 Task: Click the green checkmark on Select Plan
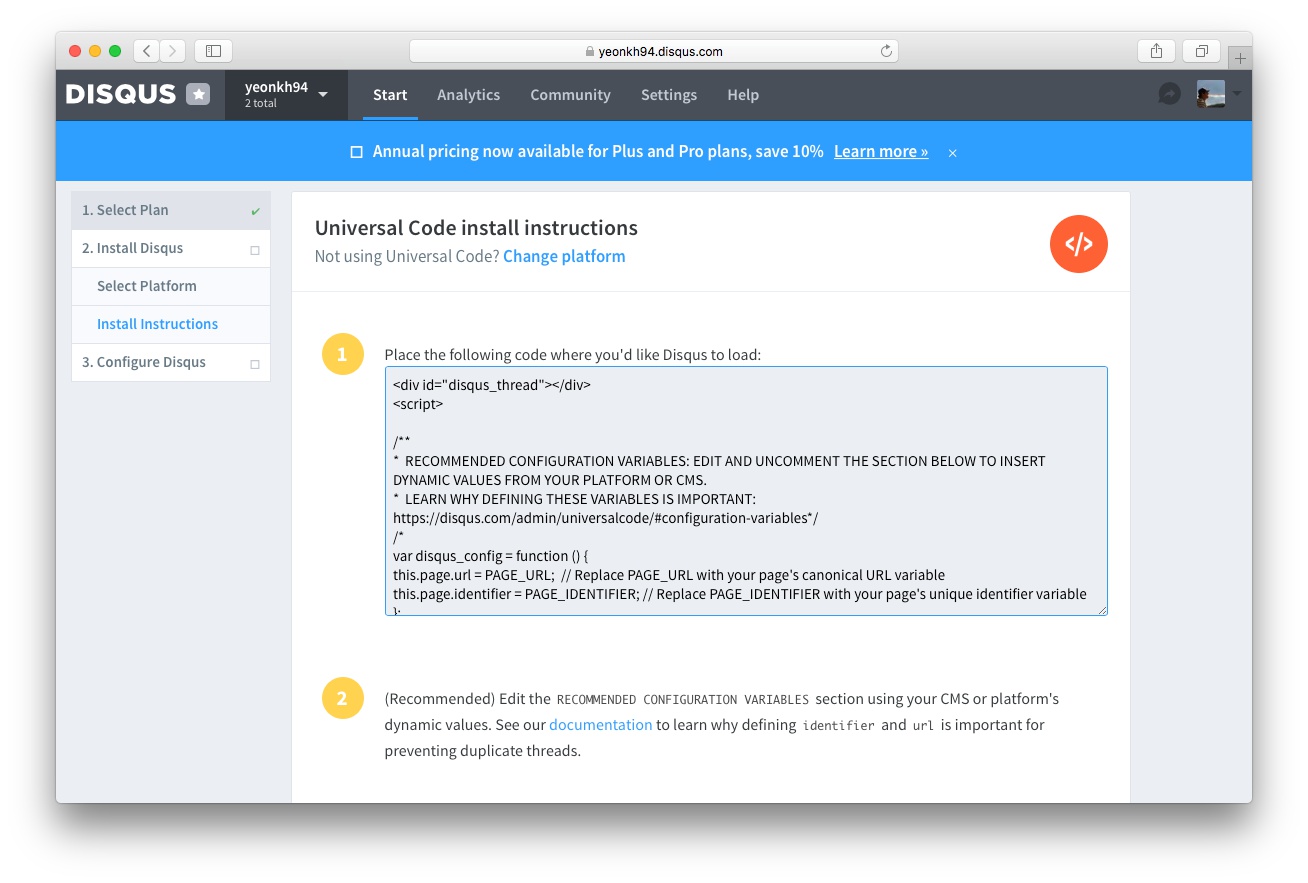255,211
